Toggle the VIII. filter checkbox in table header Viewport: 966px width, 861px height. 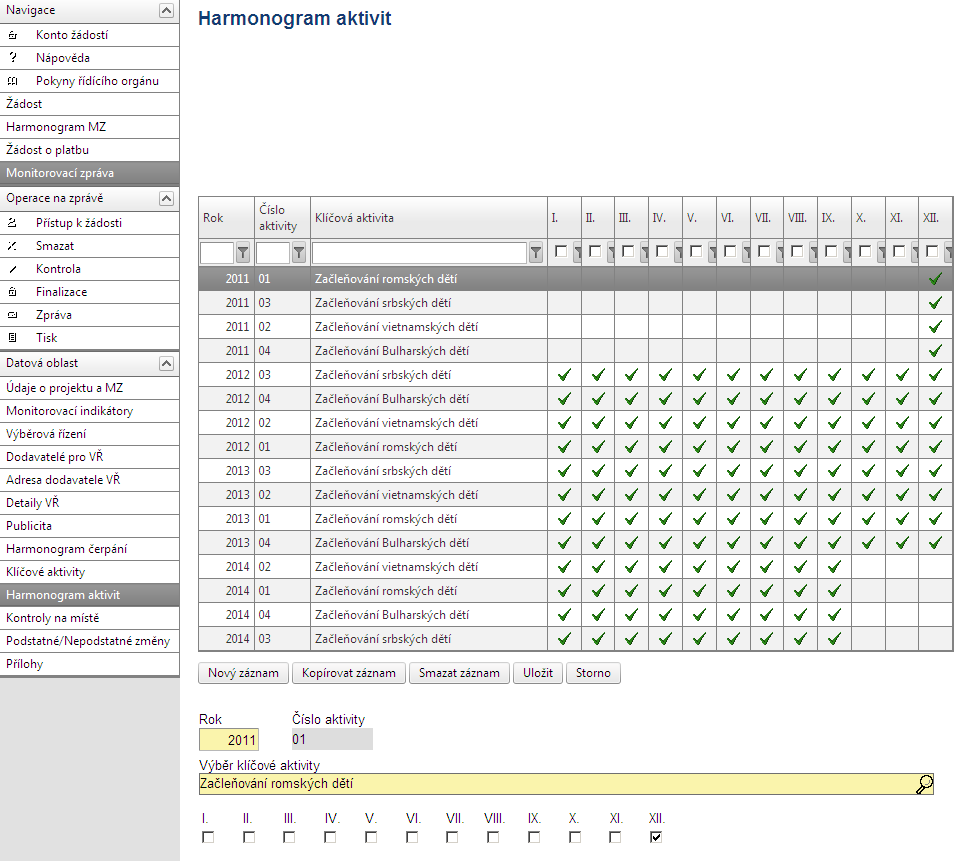click(x=797, y=251)
